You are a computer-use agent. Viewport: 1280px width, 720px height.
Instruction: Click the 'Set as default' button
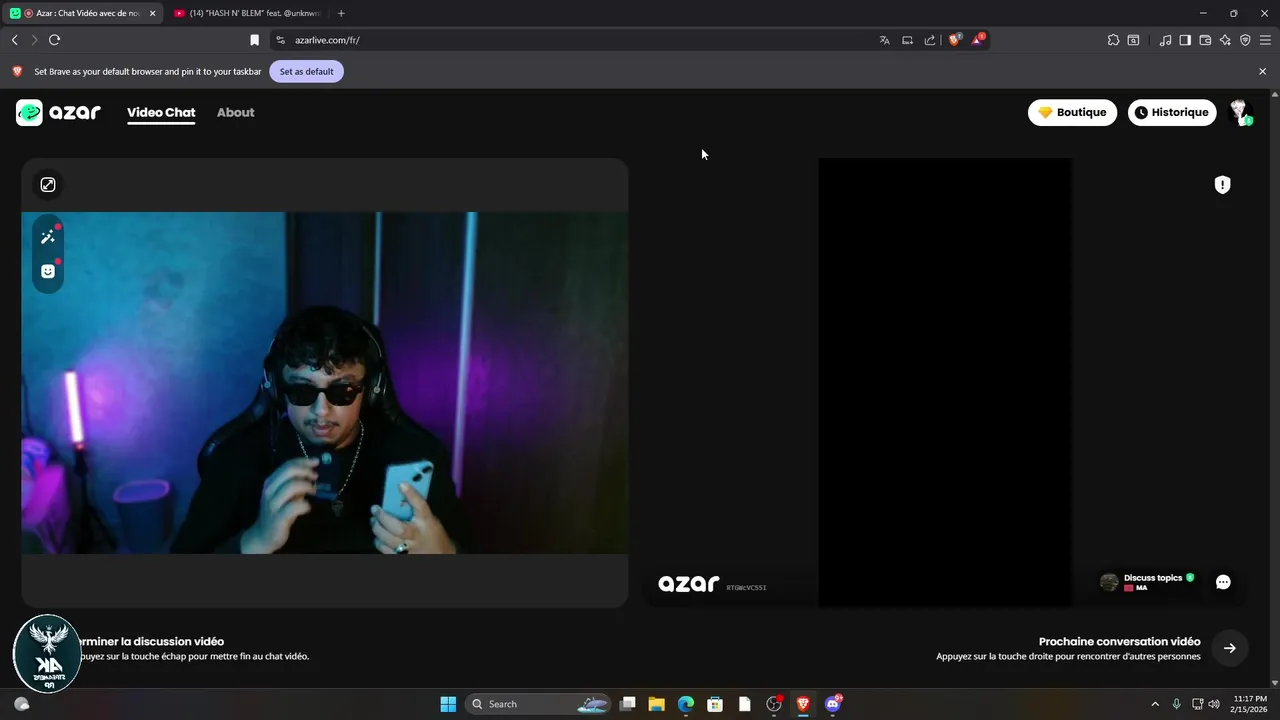pos(306,72)
